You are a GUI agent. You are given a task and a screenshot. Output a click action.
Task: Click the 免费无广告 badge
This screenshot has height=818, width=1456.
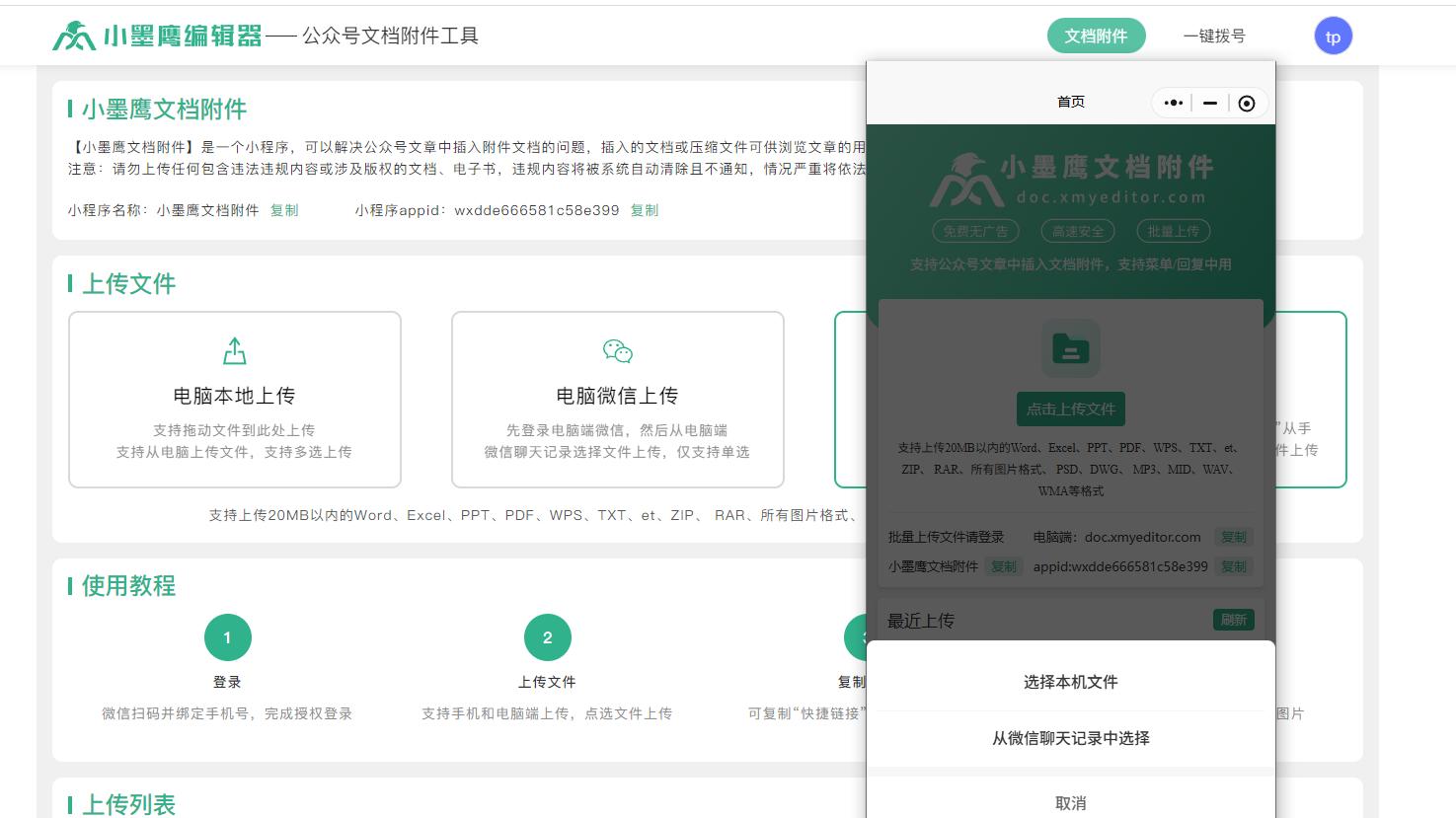click(975, 231)
